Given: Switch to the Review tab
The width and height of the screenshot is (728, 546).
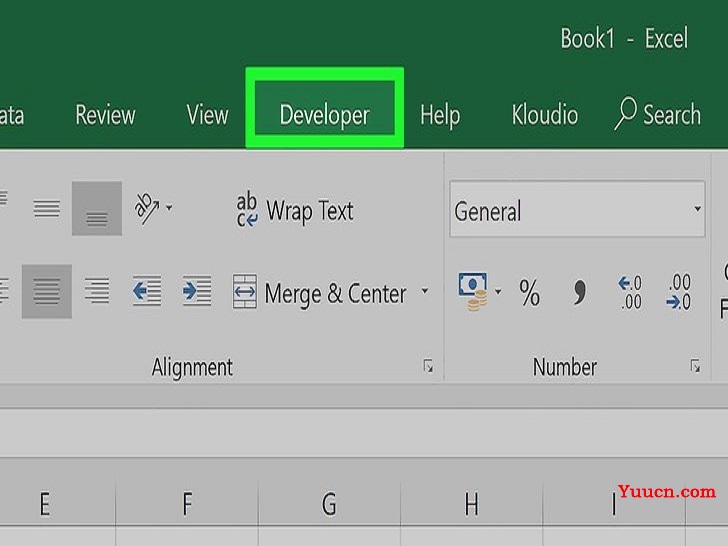Looking at the screenshot, I should (105, 115).
